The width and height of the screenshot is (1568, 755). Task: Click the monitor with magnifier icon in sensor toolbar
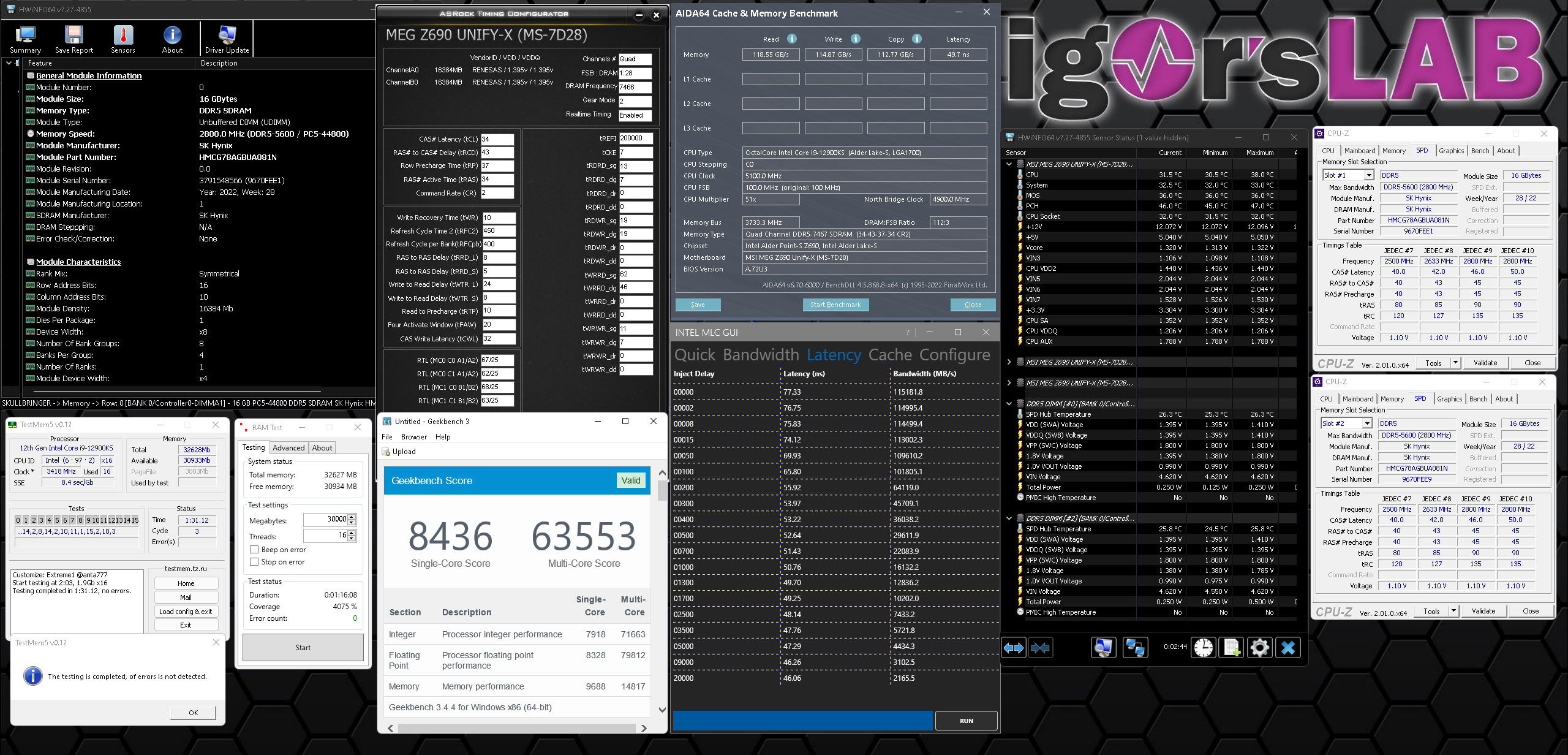[x=1104, y=648]
